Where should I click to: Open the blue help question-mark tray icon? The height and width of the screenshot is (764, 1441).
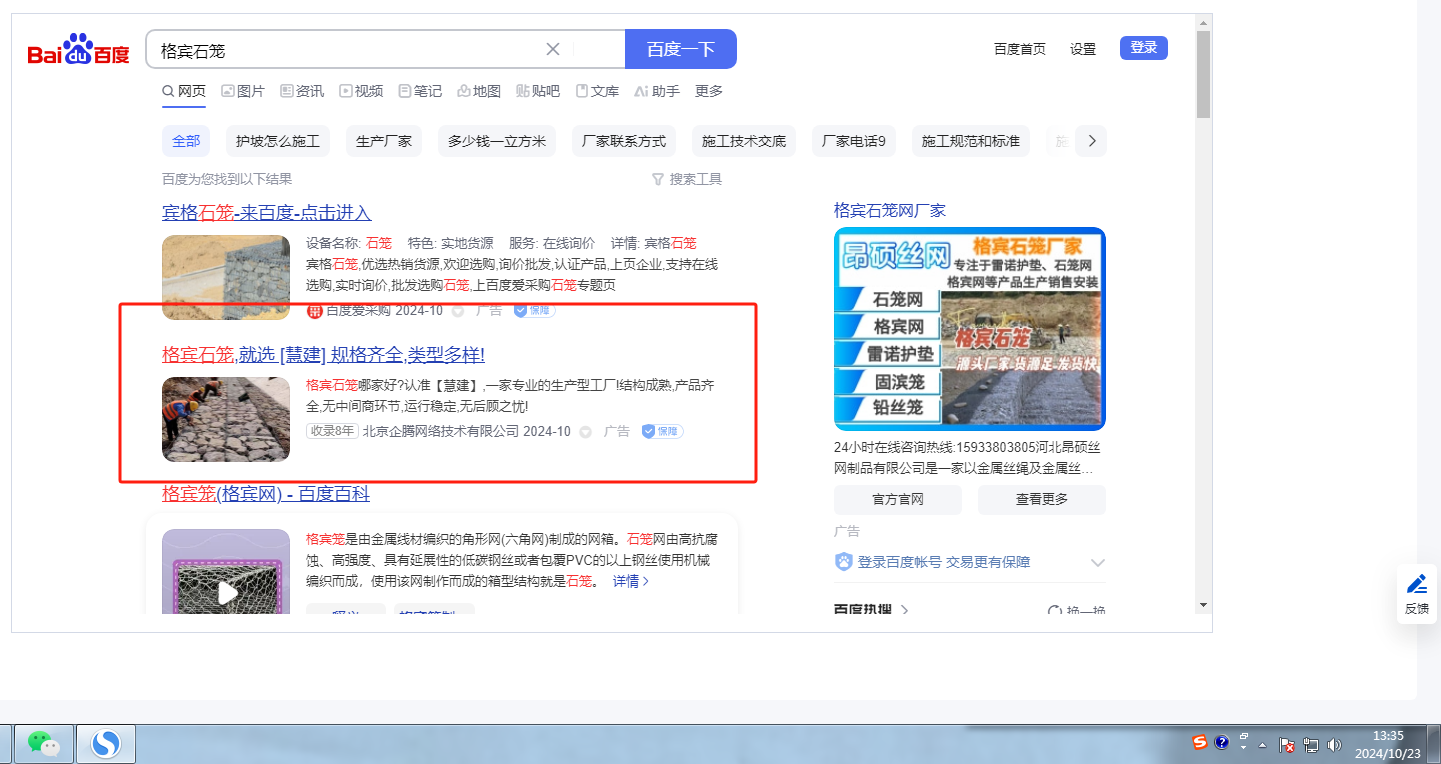(x=1221, y=743)
